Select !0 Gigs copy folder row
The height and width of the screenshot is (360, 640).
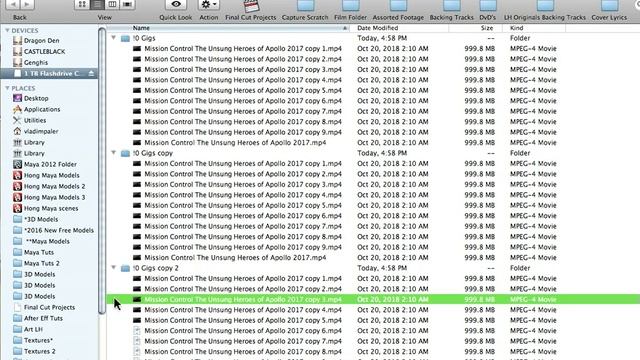[x=373, y=153]
